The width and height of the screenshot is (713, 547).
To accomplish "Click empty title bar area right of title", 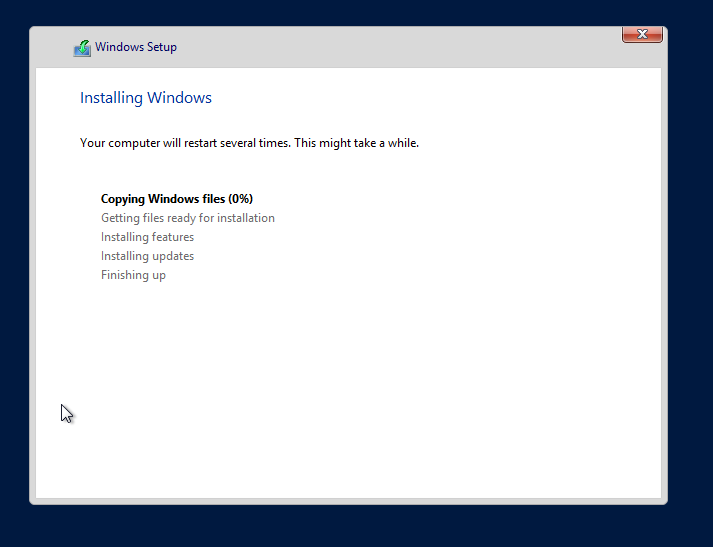I will click(400, 47).
